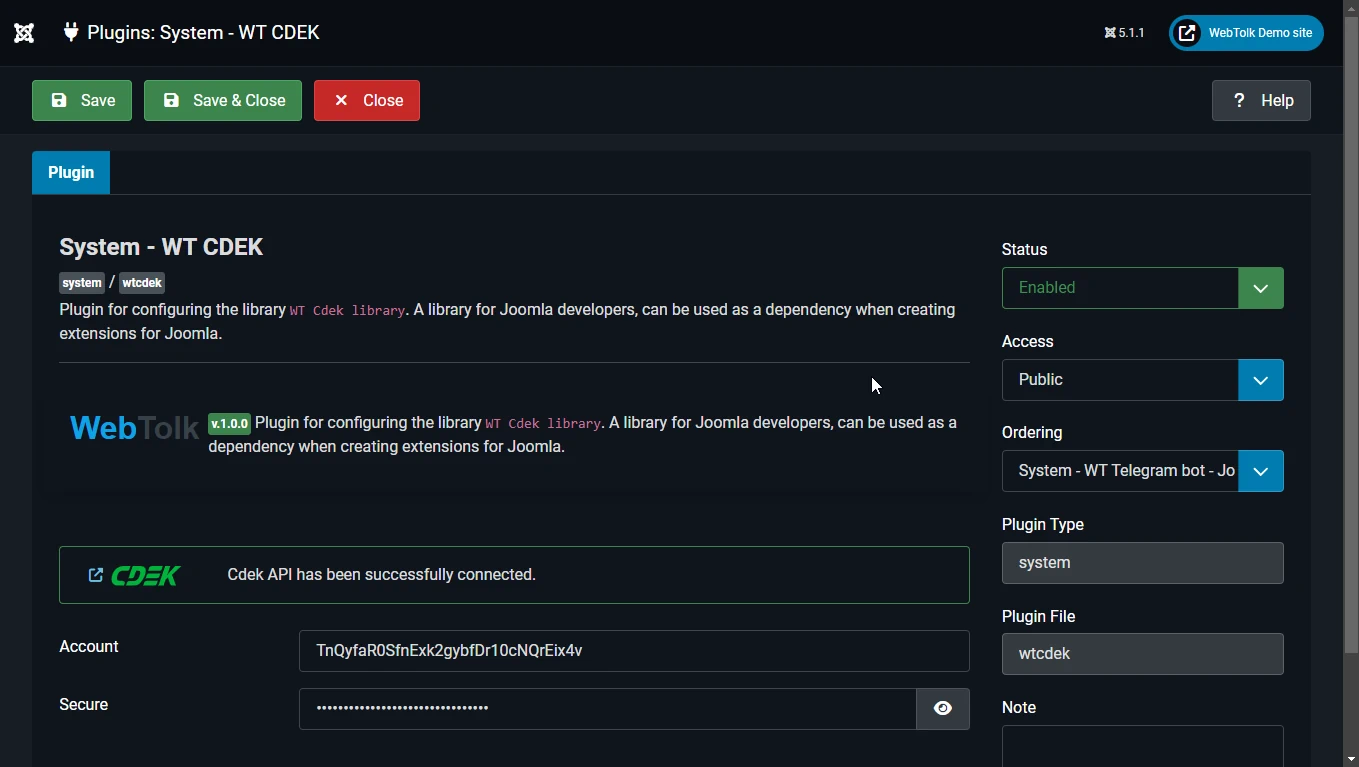Image resolution: width=1359 pixels, height=767 pixels.
Task: Click the scrollbar up arrow
Action: (1351, 8)
